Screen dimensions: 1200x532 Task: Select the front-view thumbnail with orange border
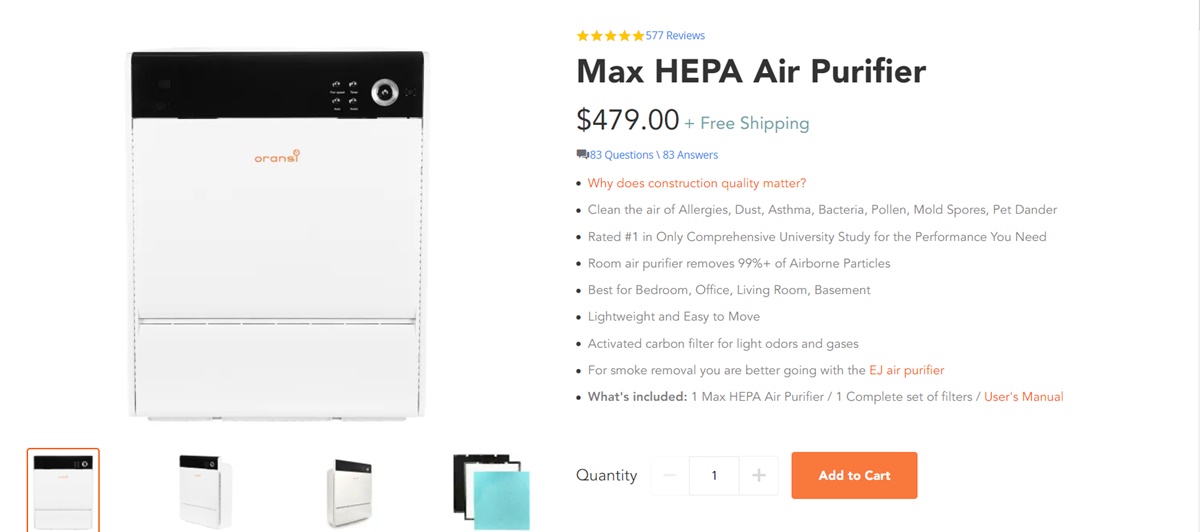click(x=63, y=490)
